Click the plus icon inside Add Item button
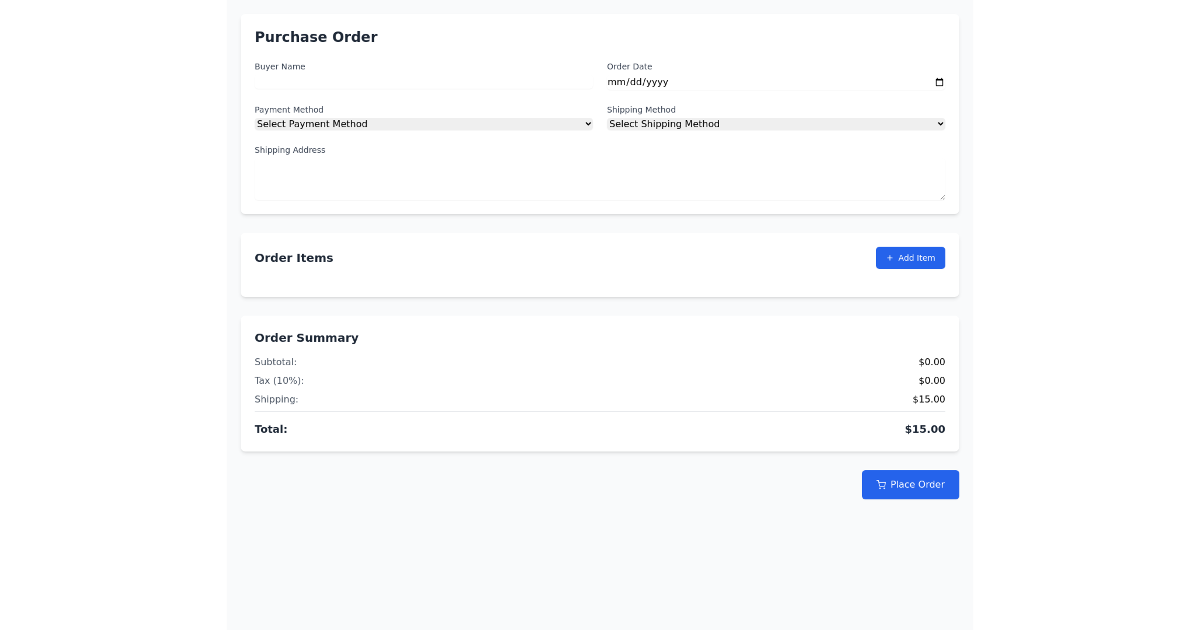This screenshot has height=630, width=1200. point(891,258)
